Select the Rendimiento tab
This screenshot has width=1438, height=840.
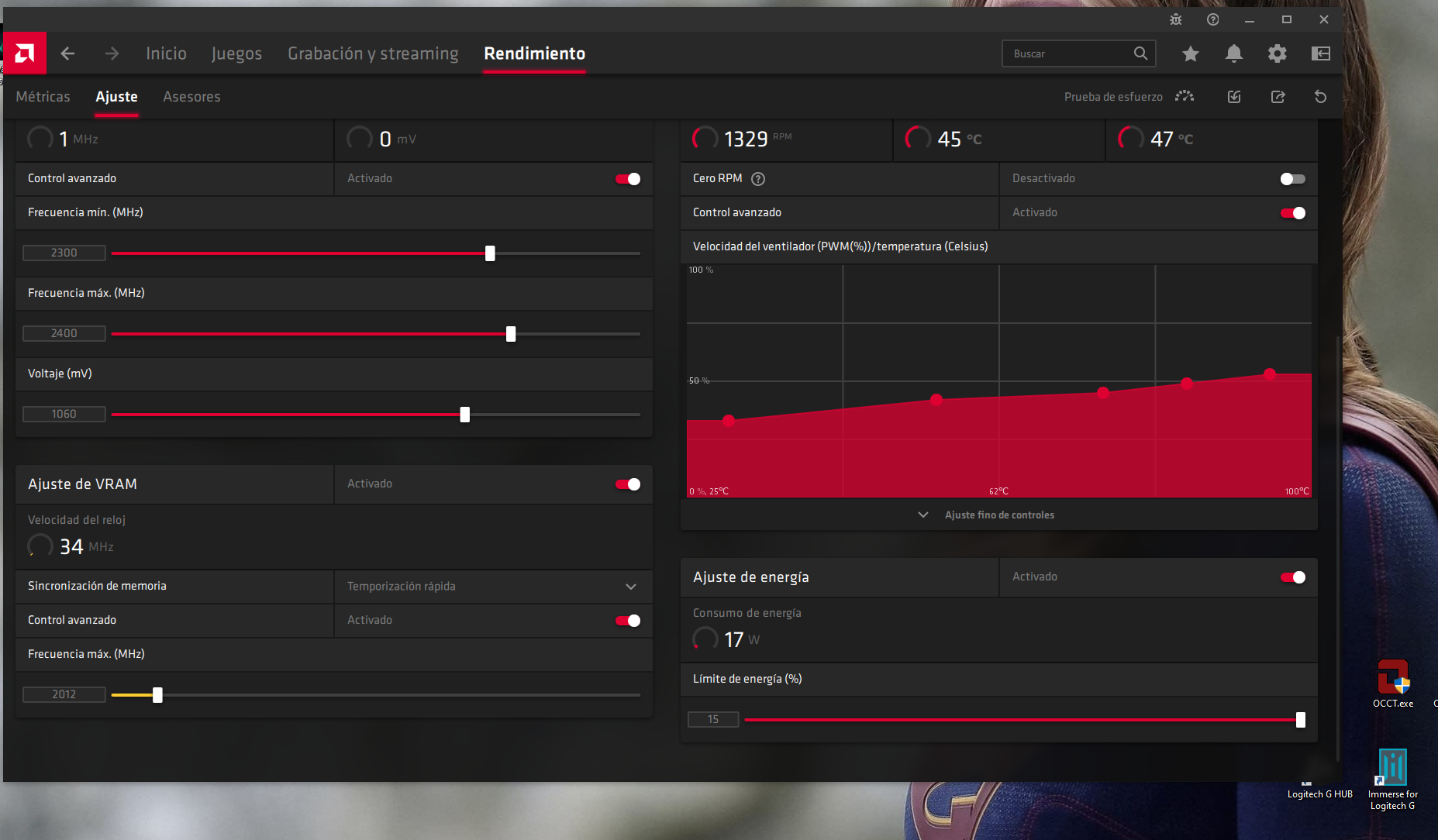click(x=534, y=53)
